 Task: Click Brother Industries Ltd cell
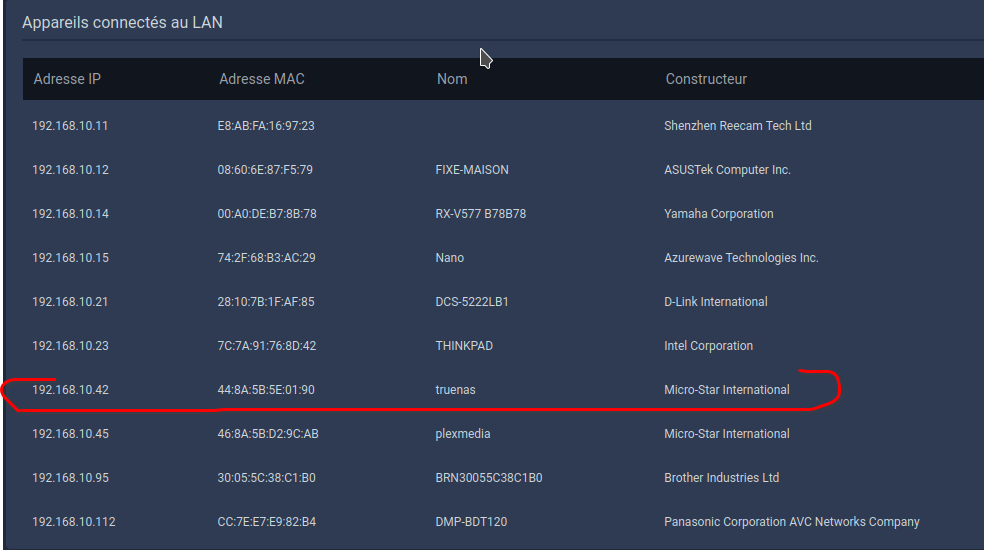[722, 477]
